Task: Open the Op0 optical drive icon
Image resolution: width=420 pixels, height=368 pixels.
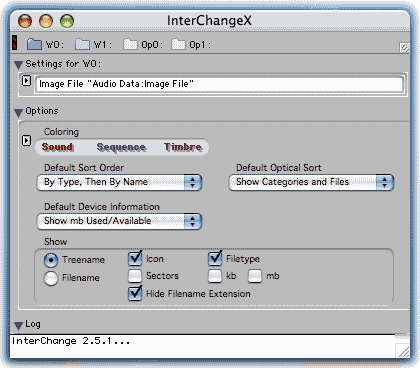Action: (x=130, y=44)
